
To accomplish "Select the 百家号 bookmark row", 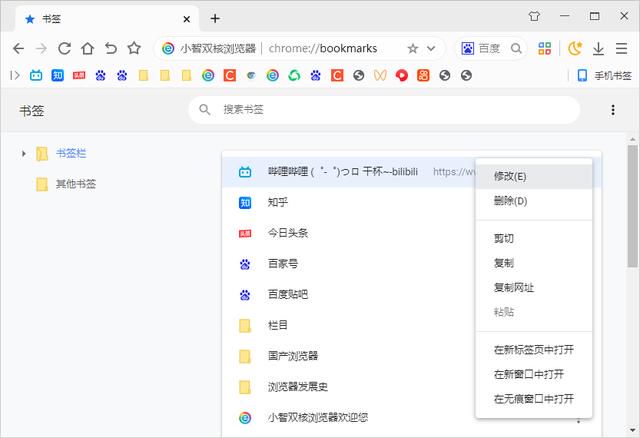I will 349,264.
